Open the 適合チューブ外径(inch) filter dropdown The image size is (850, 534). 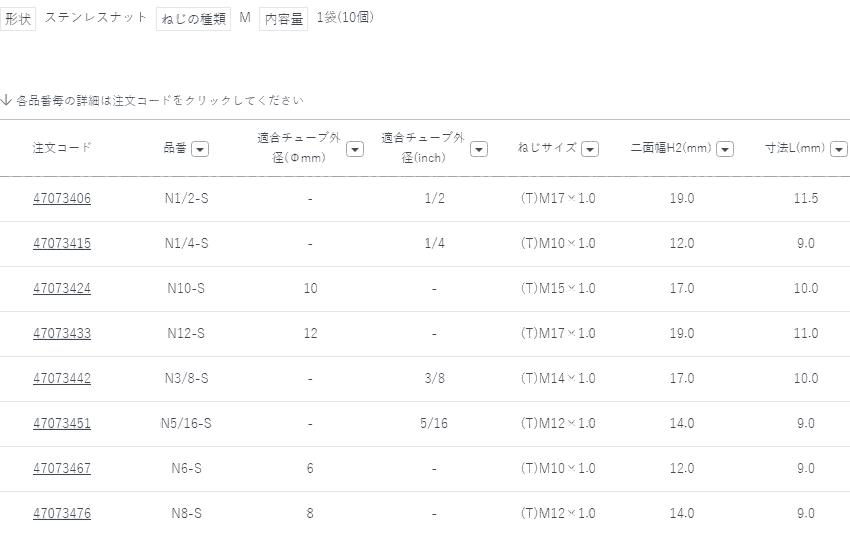[x=478, y=149]
